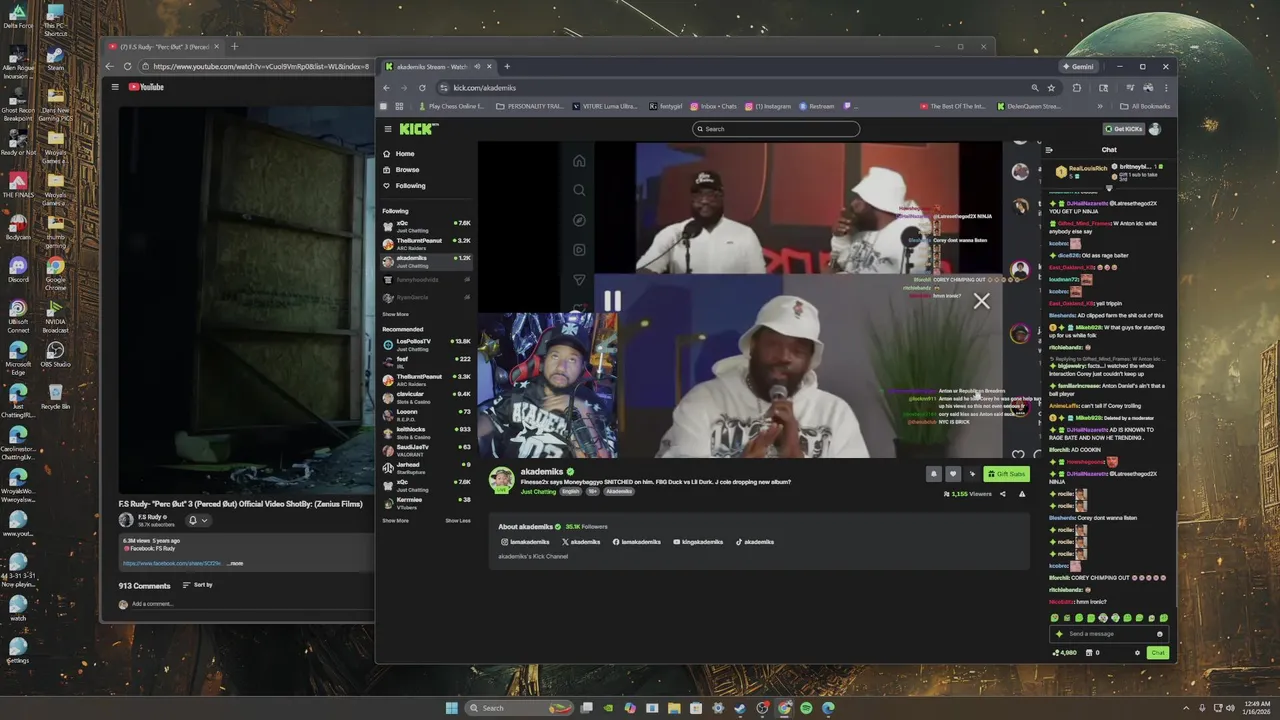The height and width of the screenshot is (720, 1280).
Task: Open the Kick profile avatar menu
Action: pos(1155,129)
